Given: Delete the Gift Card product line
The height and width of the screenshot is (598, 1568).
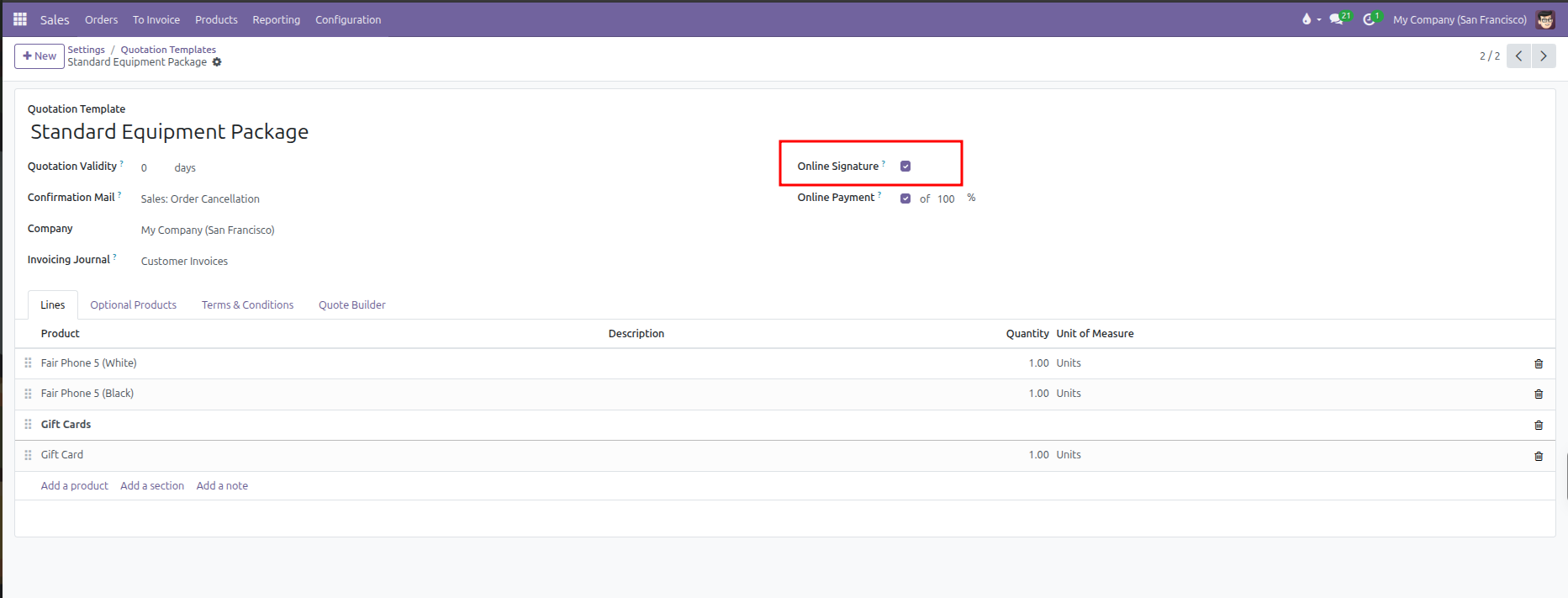Looking at the screenshot, I should click(1539, 457).
